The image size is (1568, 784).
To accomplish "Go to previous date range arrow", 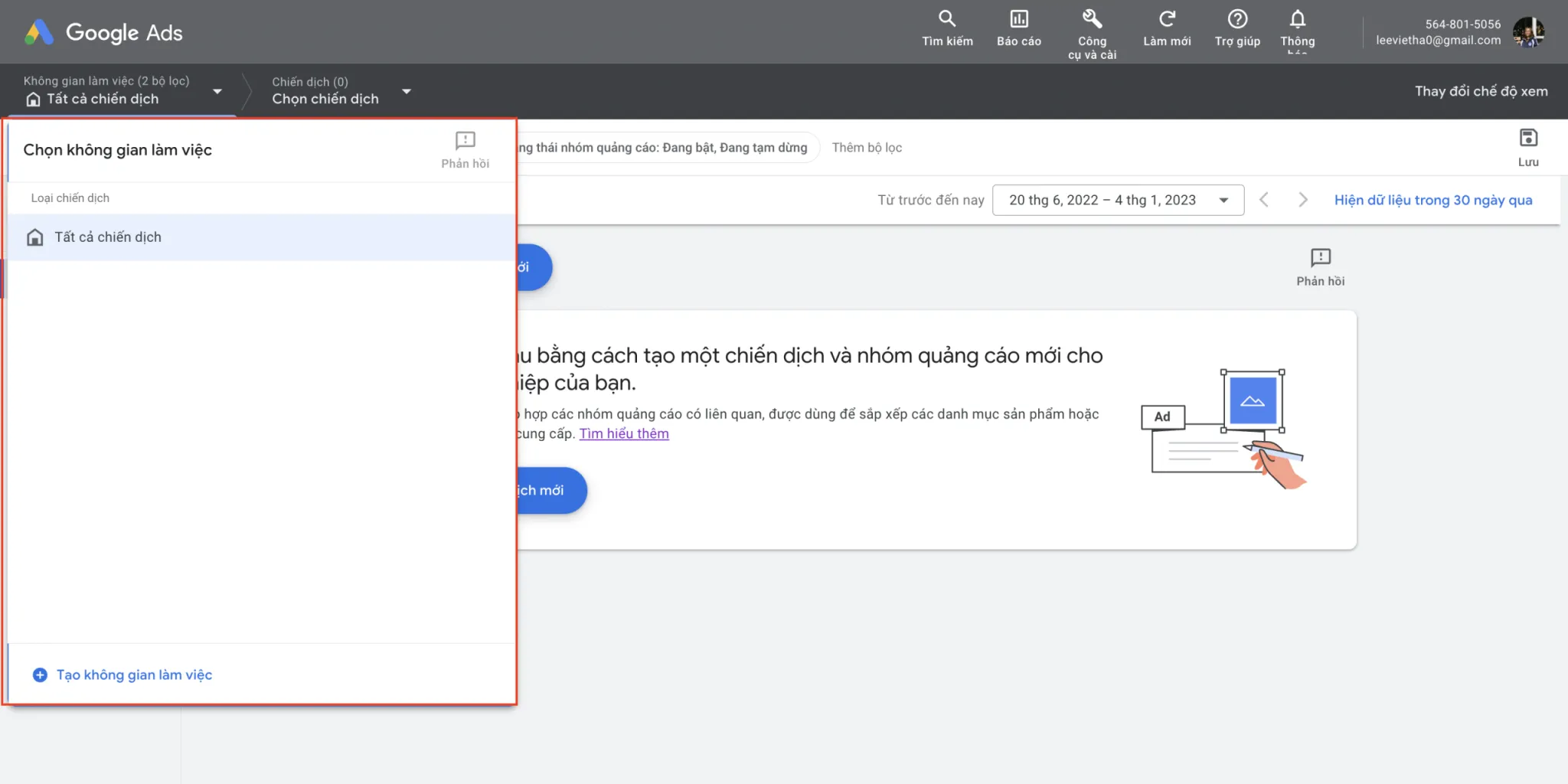I will tap(1264, 200).
